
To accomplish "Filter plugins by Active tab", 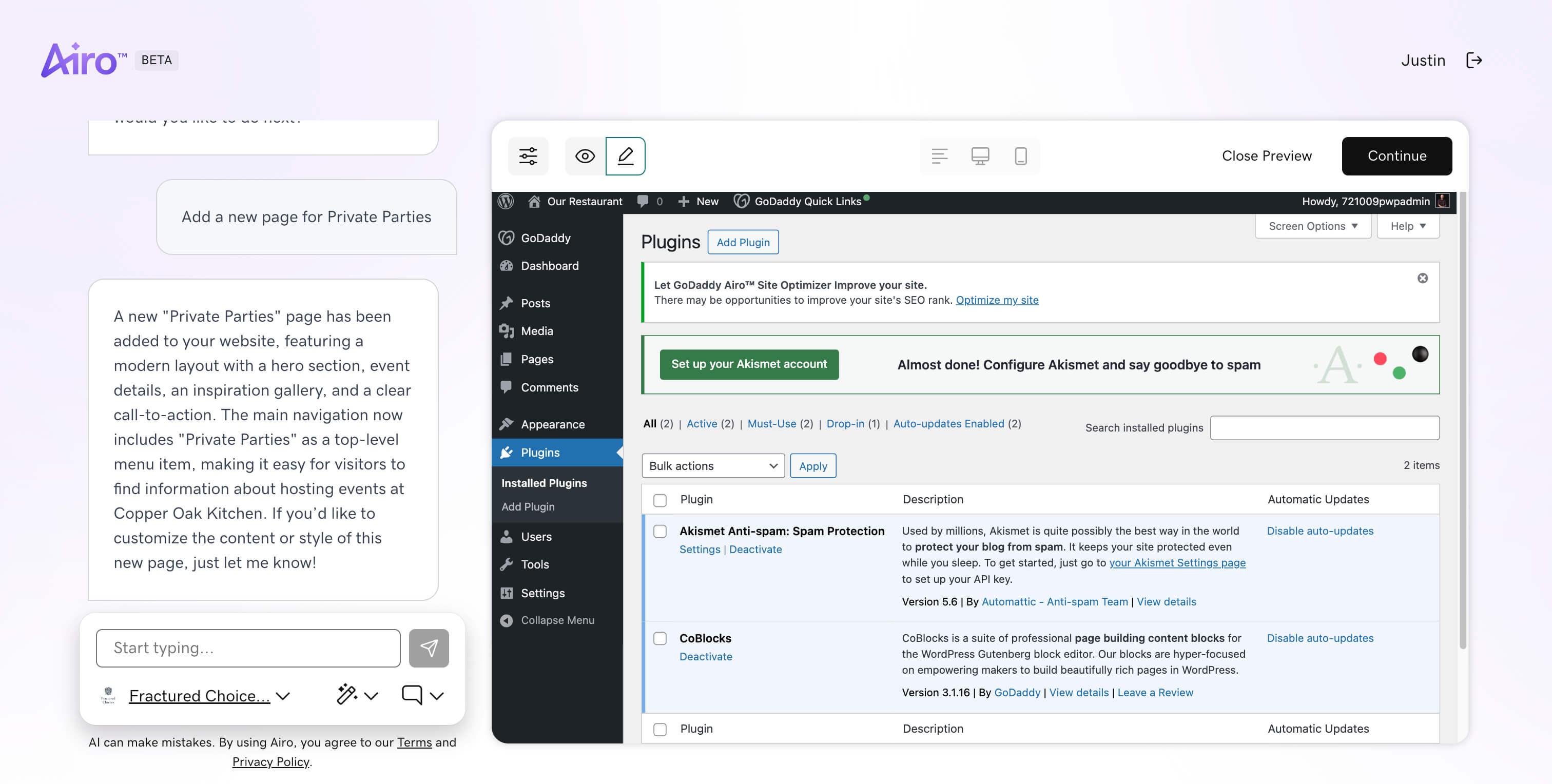I will pos(702,423).
